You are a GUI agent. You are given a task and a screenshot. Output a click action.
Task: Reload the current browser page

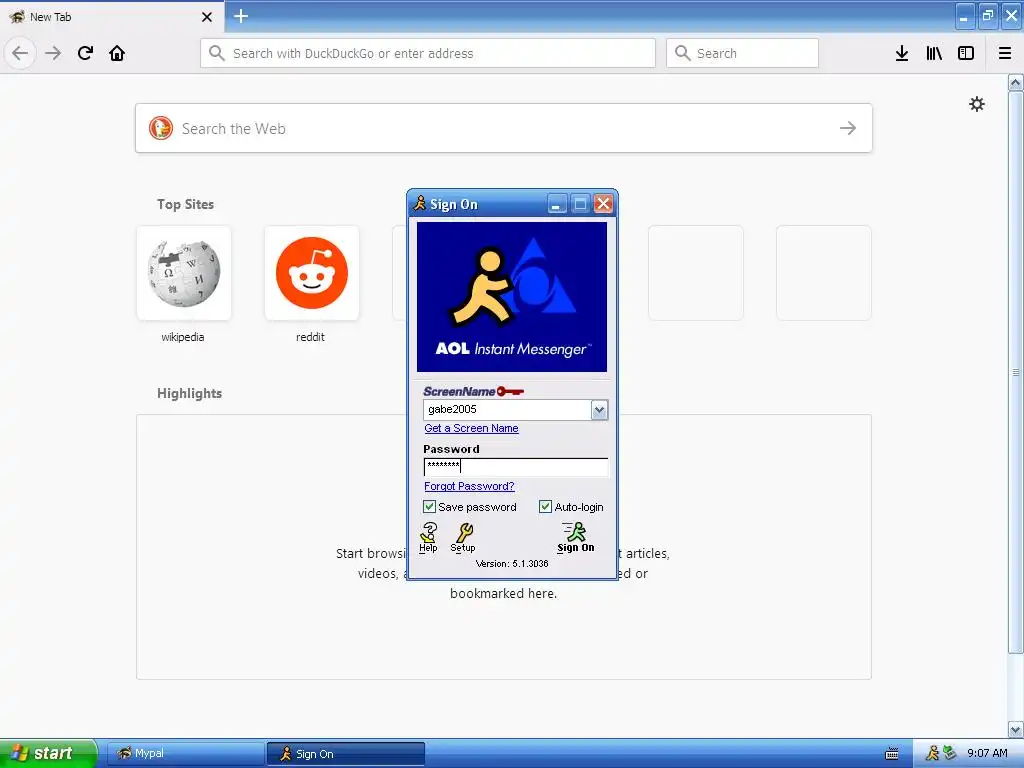pyautogui.click(x=85, y=53)
